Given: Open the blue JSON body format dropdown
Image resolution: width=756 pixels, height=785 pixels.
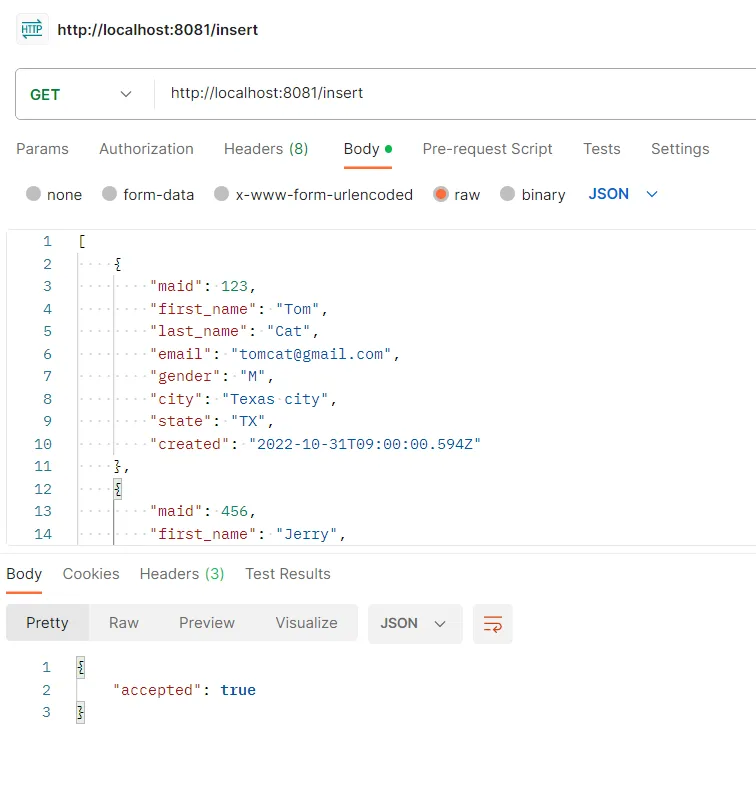Looking at the screenshot, I should tap(623, 194).
